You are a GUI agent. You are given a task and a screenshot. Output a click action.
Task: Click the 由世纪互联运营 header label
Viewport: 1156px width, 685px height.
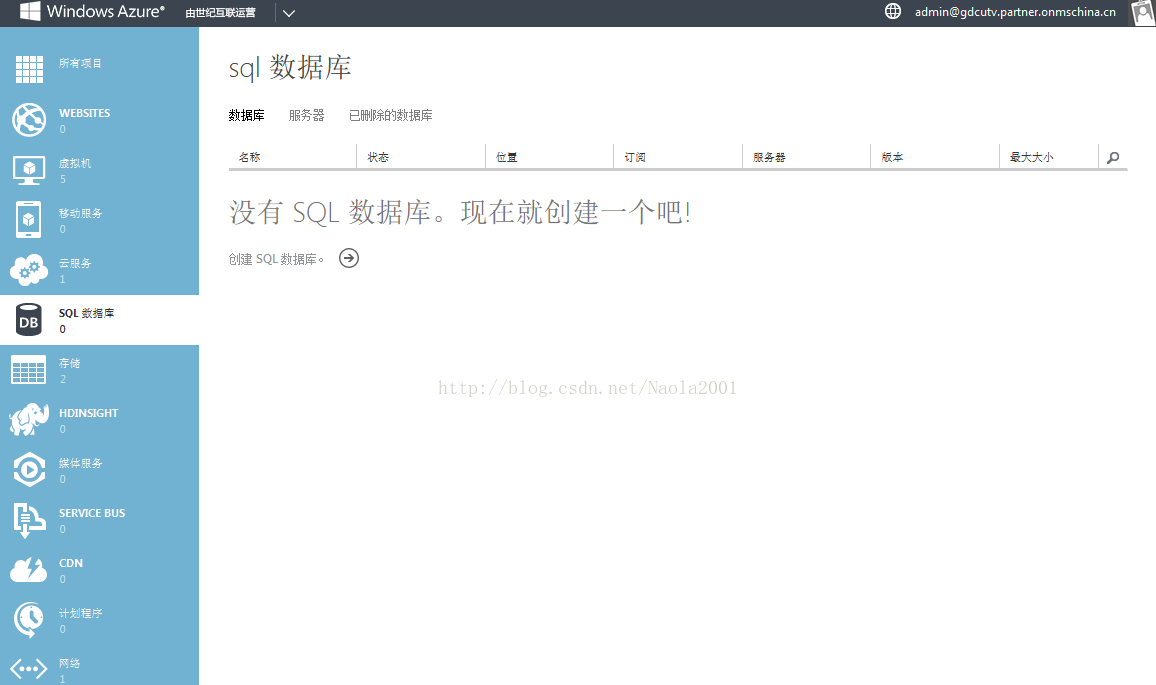point(220,13)
